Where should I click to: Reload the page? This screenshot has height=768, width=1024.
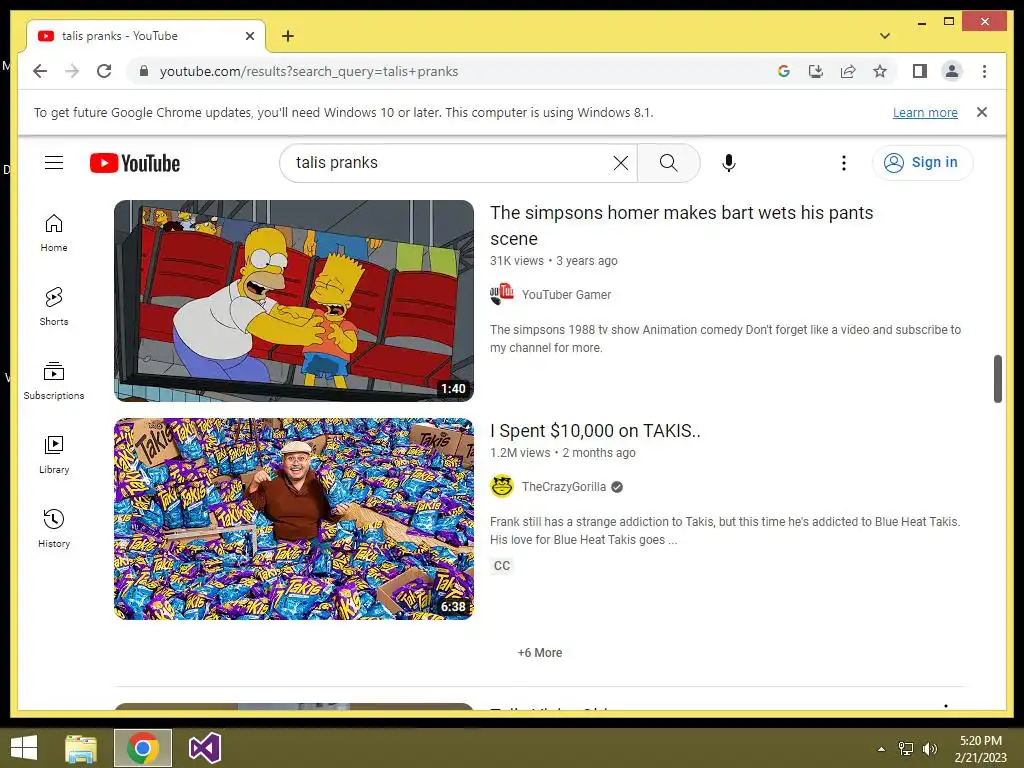click(x=104, y=71)
